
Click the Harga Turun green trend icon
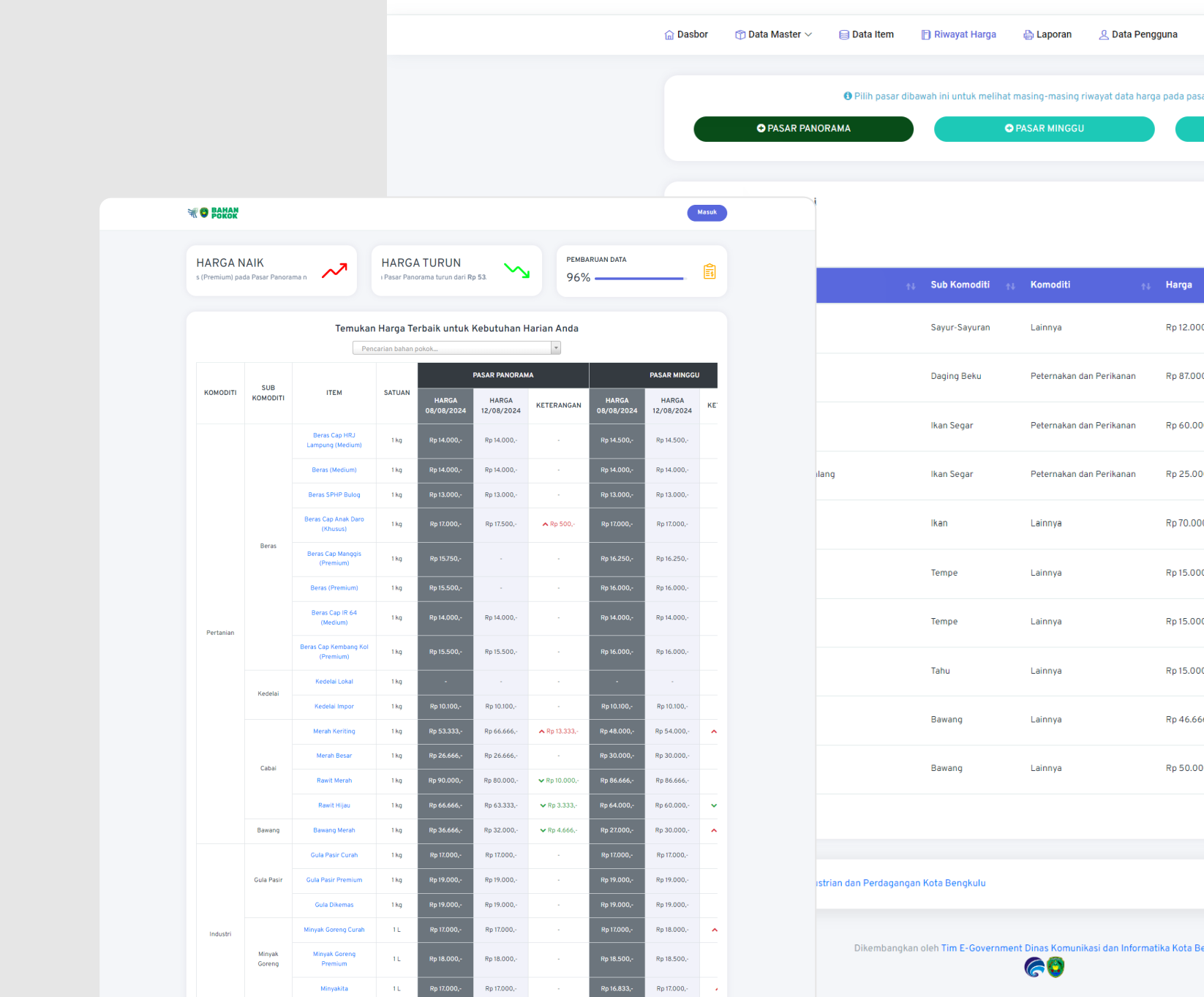(x=517, y=271)
